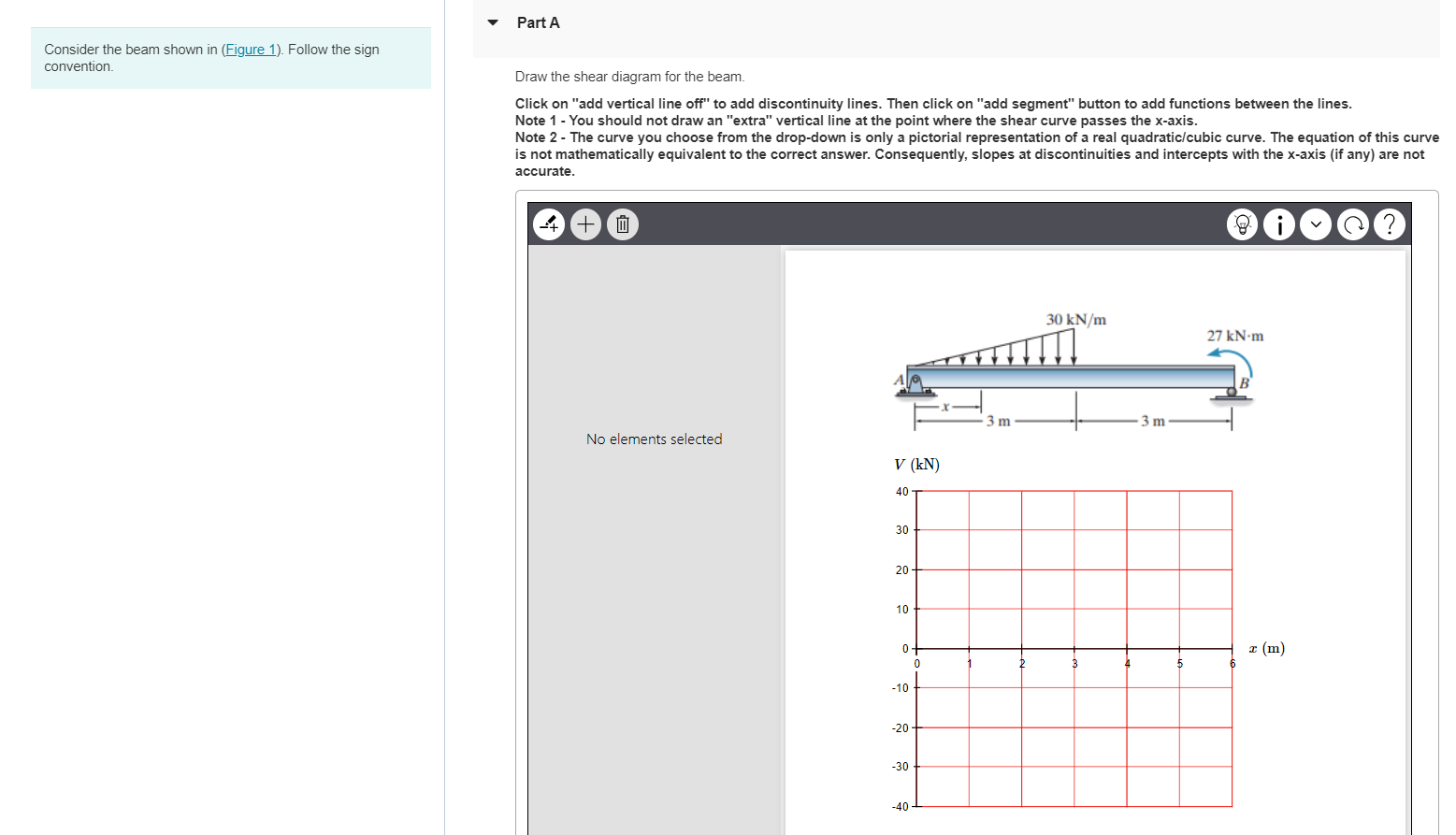Request a hint via the lightbulb icon
Screen dimensions: 1456x835
click(1242, 223)
